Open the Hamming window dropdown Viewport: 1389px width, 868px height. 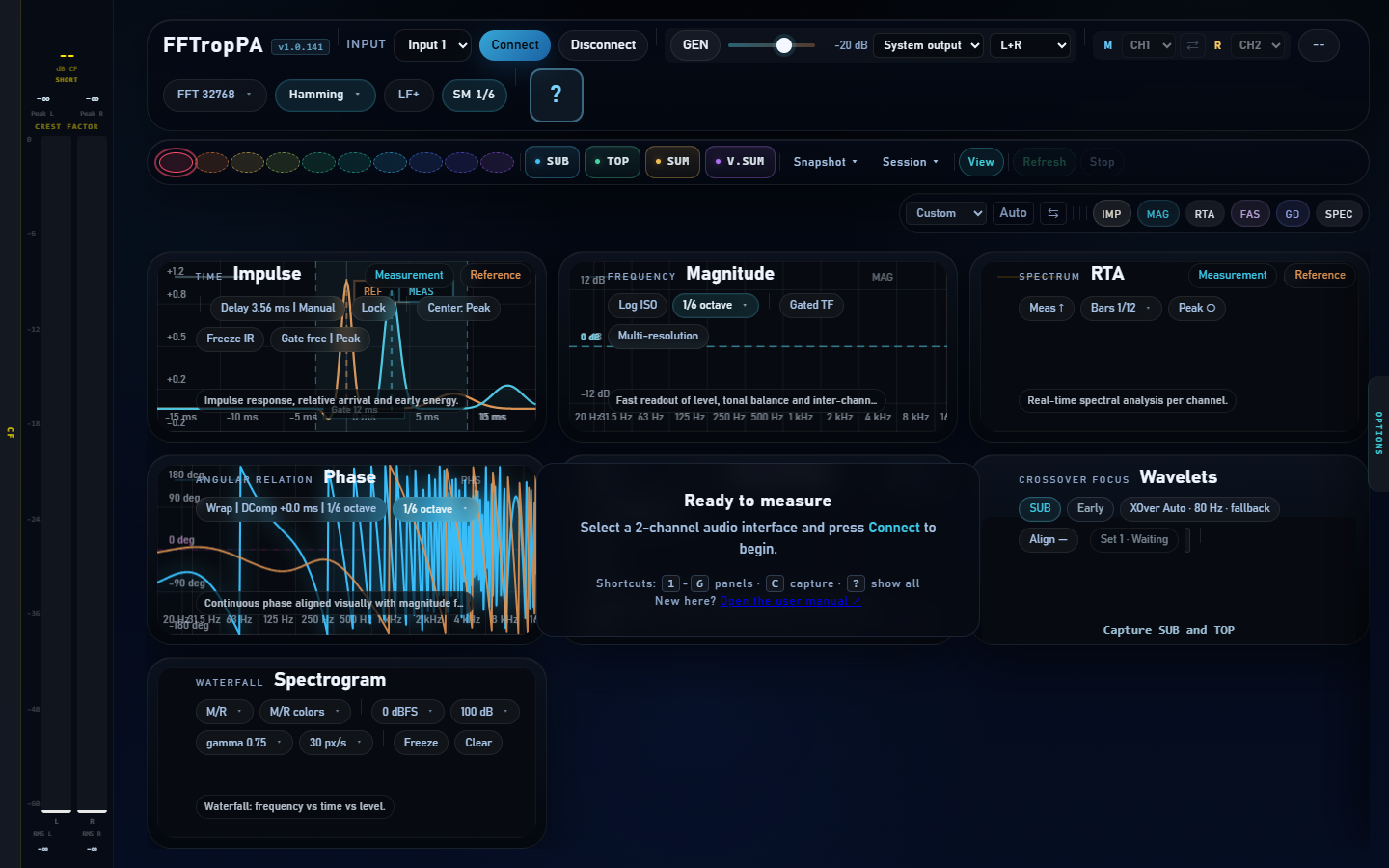pos(325,95)
